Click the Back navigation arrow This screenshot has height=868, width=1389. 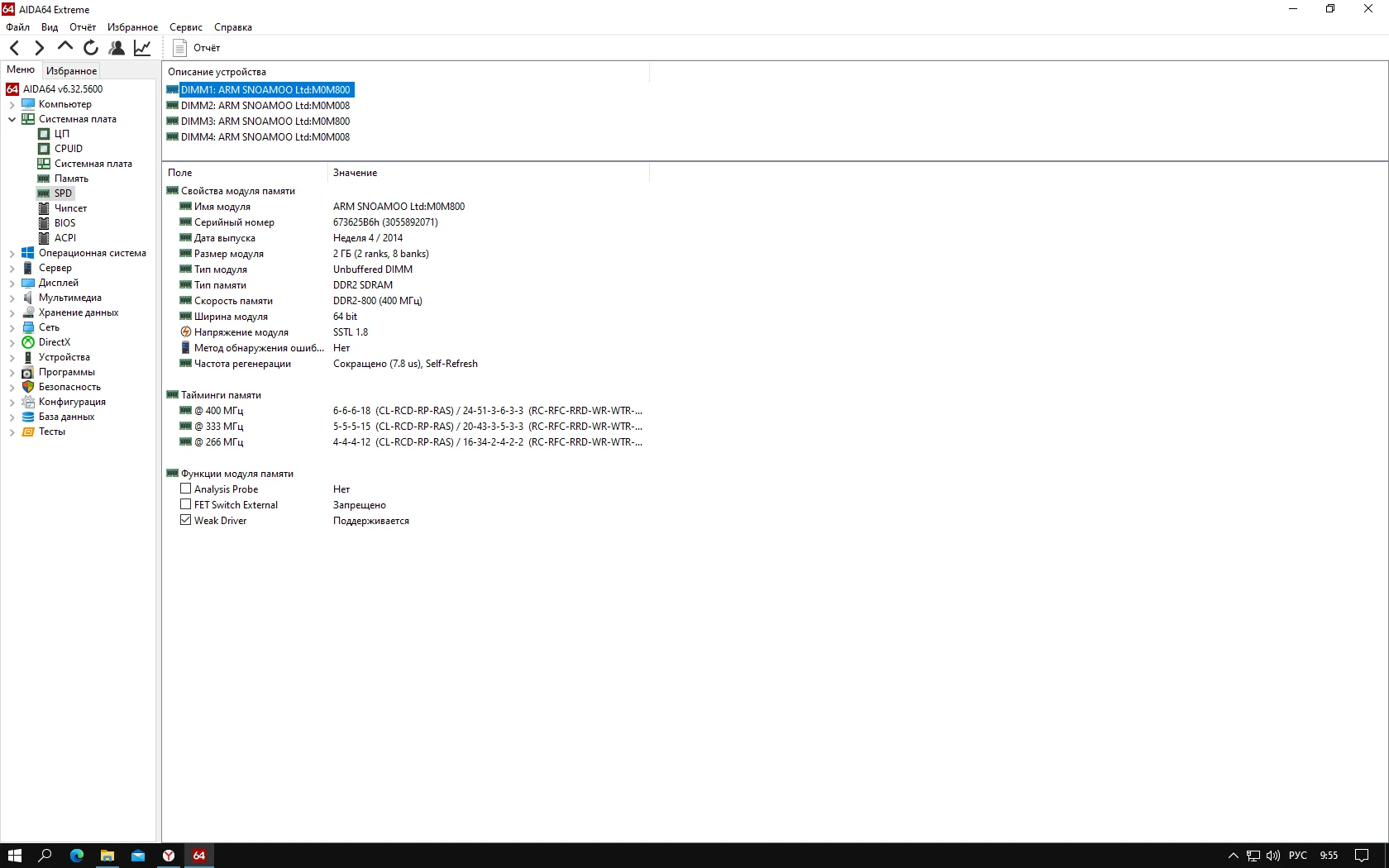pyautogui.click(x=14, y=48)
